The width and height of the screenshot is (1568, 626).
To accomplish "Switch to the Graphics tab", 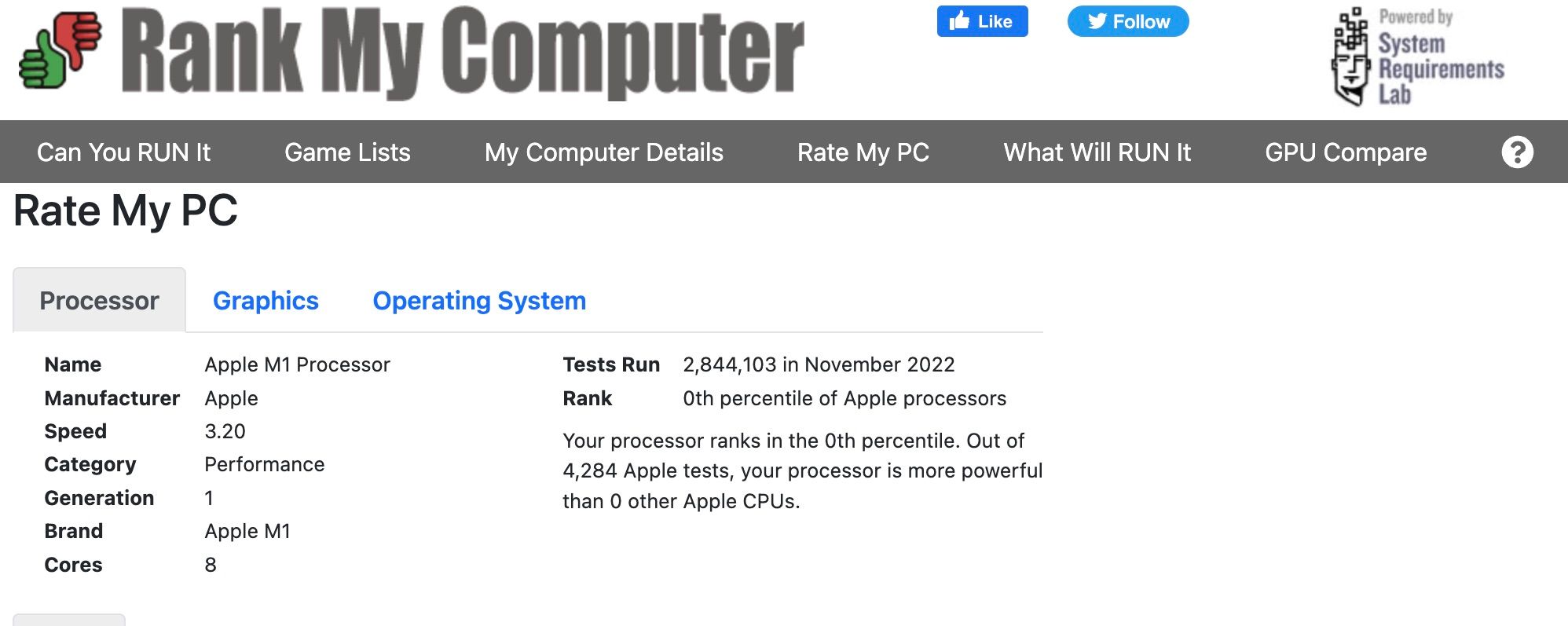I will point(266,301).
